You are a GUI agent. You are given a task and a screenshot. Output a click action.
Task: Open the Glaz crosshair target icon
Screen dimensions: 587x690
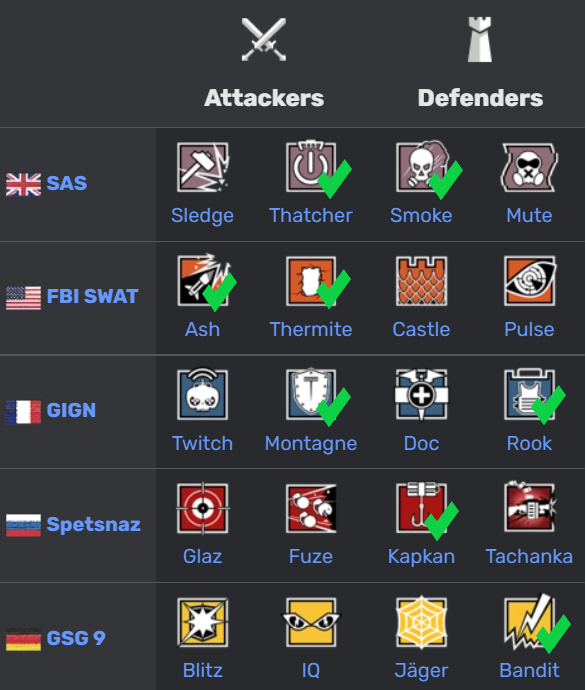pyautogui.click(x=202, y=509)
